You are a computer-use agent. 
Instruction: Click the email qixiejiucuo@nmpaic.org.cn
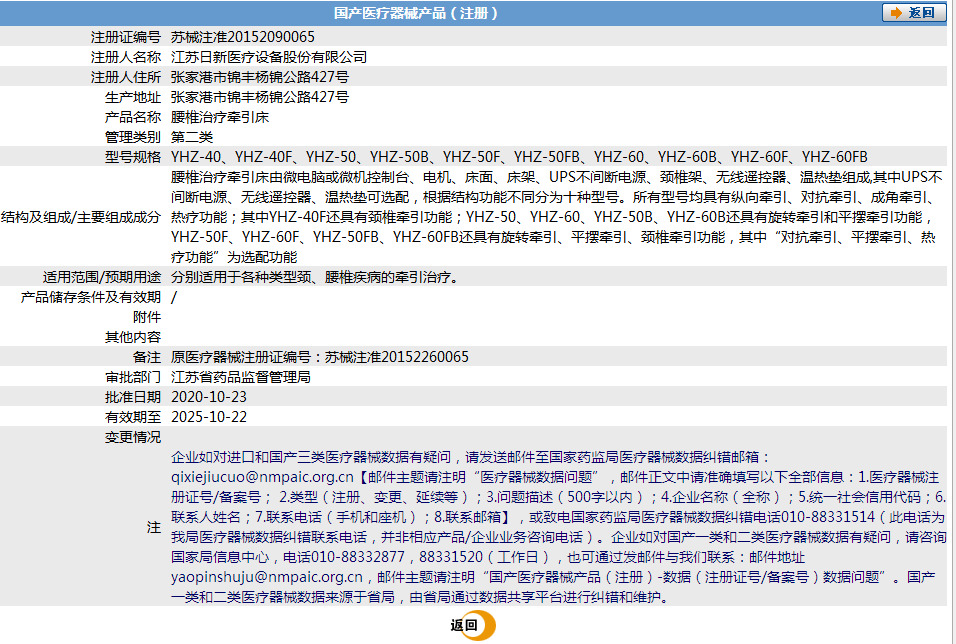(262, 478)
